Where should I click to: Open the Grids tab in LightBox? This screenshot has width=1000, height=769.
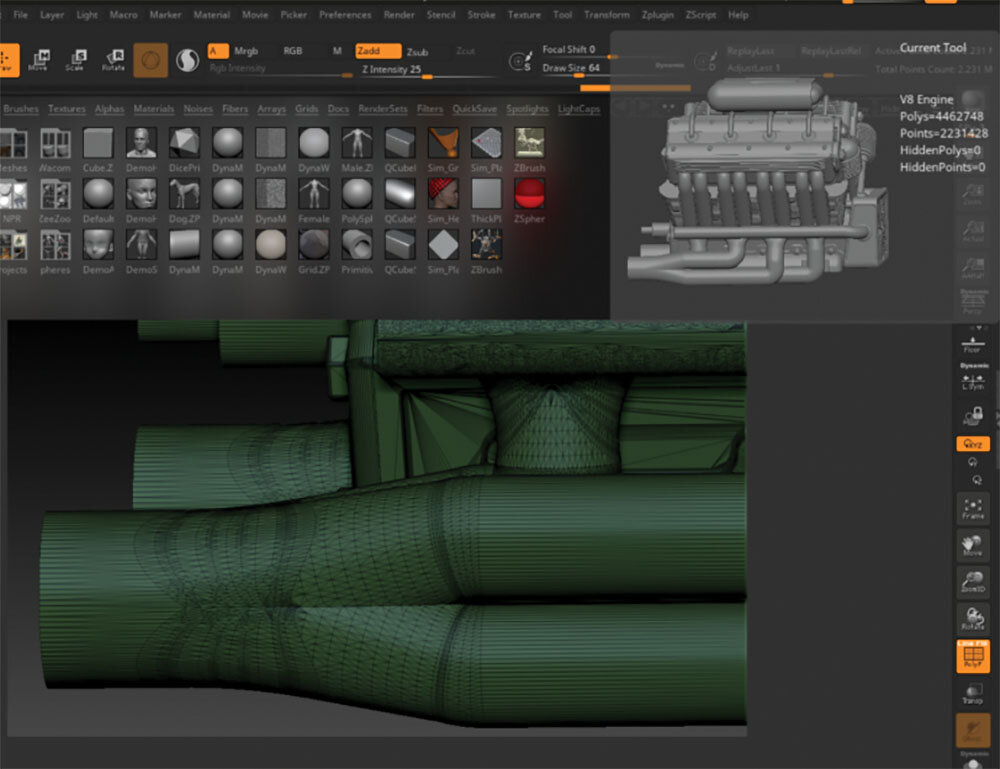pos(306,109)
